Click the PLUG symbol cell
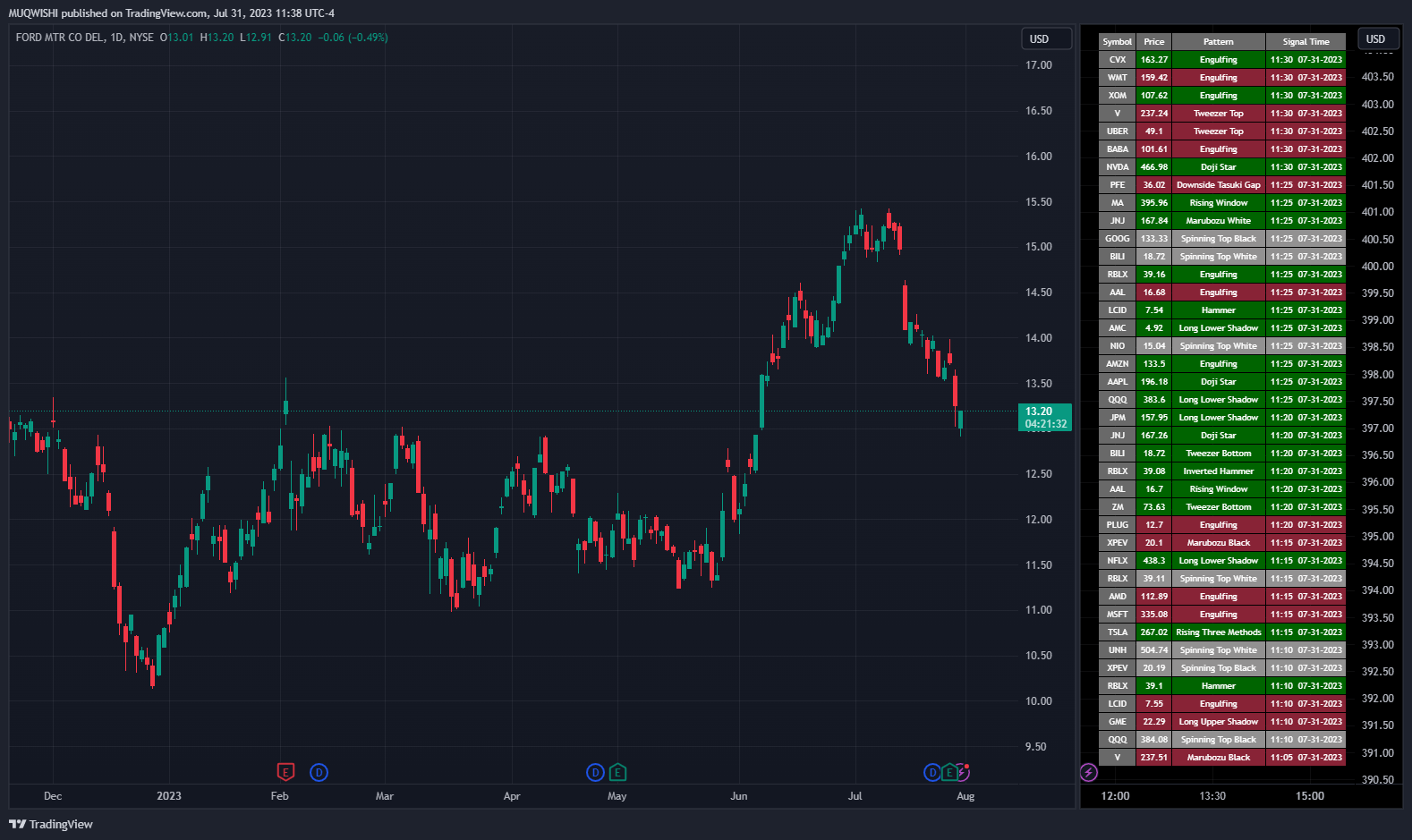 coord(1118,525)
